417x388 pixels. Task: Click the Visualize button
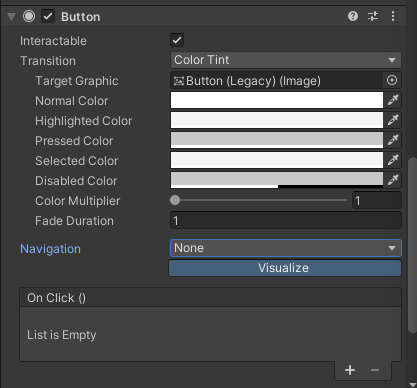pyautogui.click(x=285, y=268)
